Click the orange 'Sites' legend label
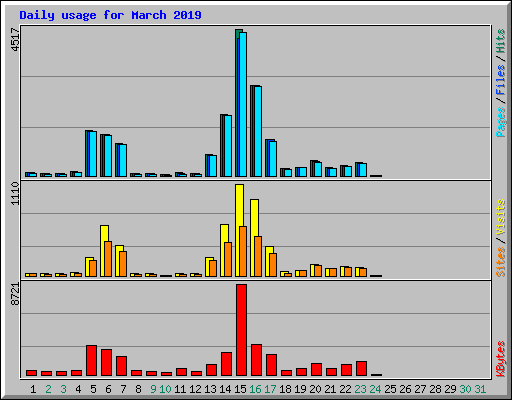This screenshot has height=400, width=512. click(x=500, y=262)
